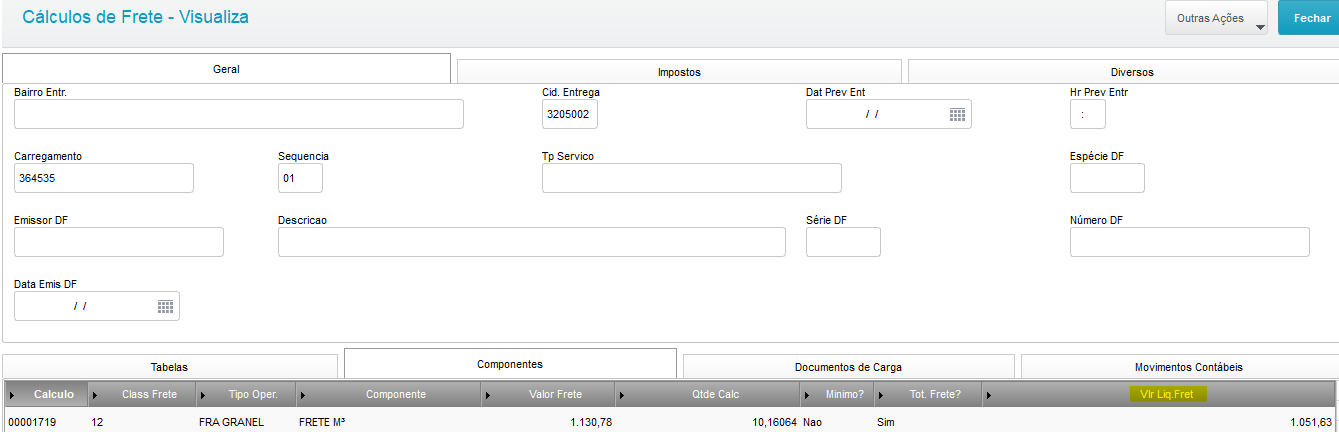
Task: Open calendar picker for Data Emis DF
Action: point(166,307)
